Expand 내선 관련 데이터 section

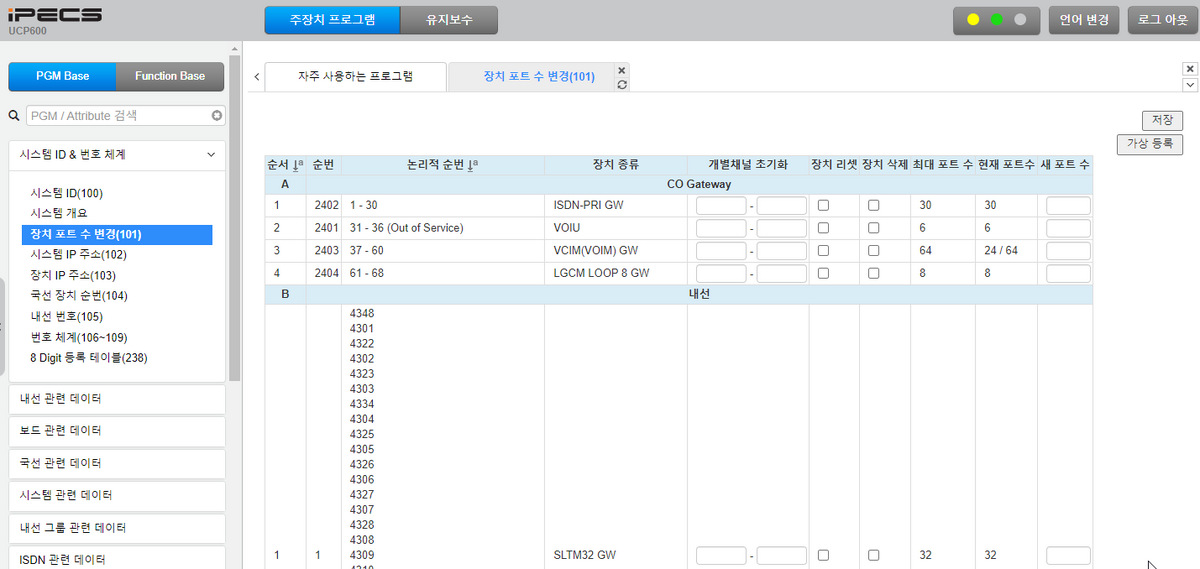click(x=117, y=399)
